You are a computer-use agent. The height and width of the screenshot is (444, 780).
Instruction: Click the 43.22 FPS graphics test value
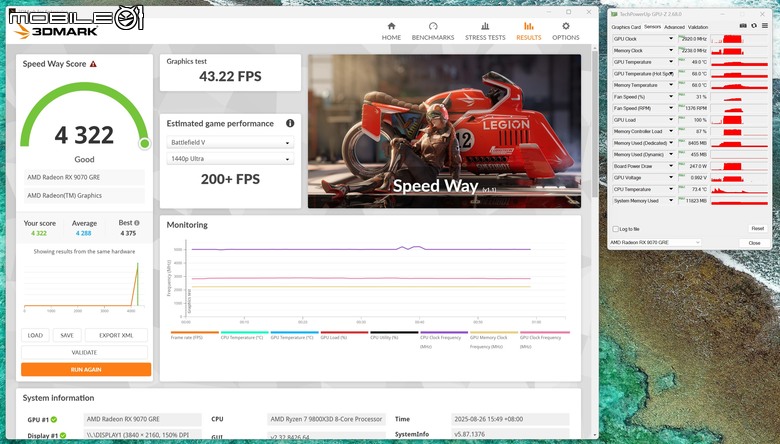[x=230, y=77]
